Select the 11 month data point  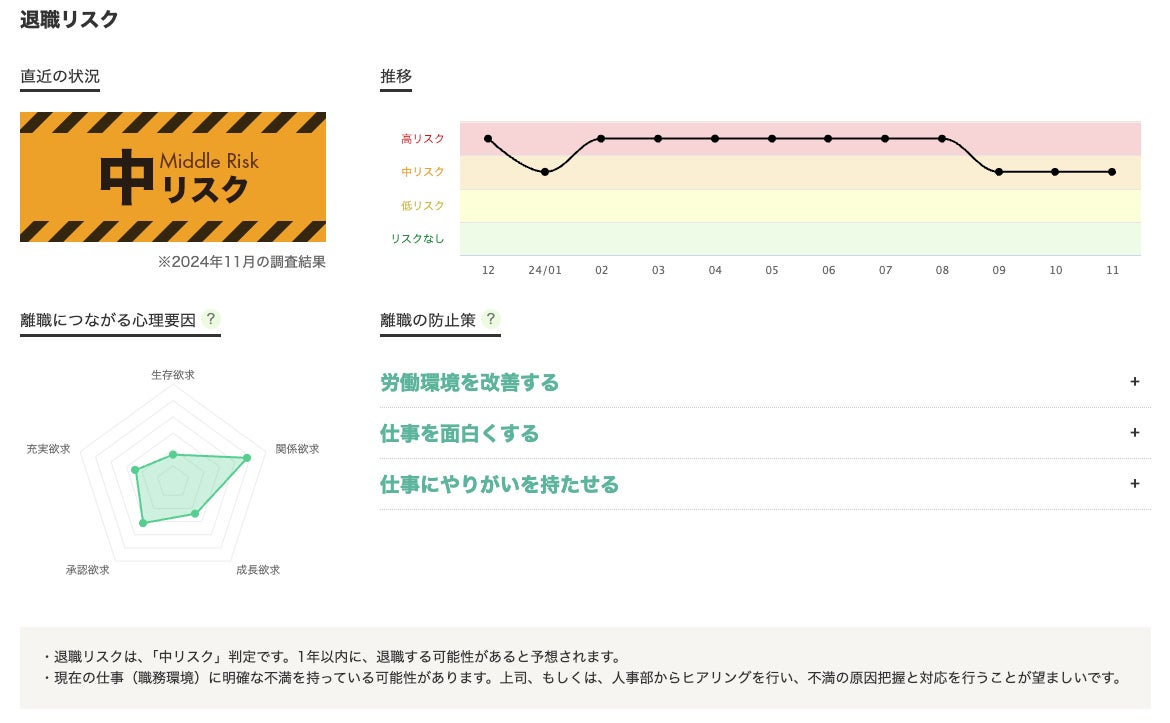[x=1113, y=172]
